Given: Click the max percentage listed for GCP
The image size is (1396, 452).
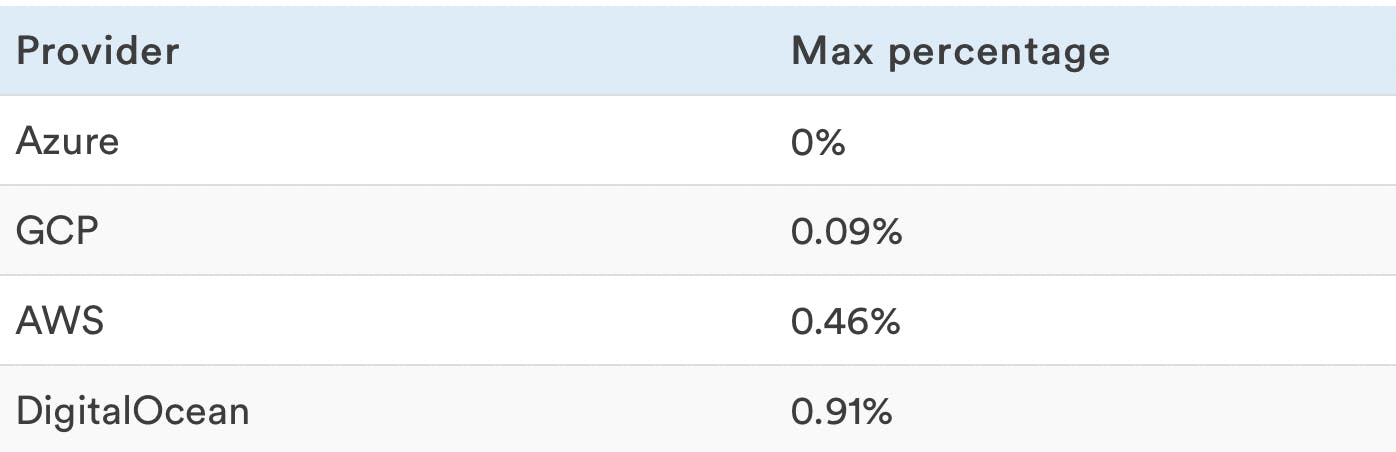Looking at the screenshot, I should tap(846, 232).
